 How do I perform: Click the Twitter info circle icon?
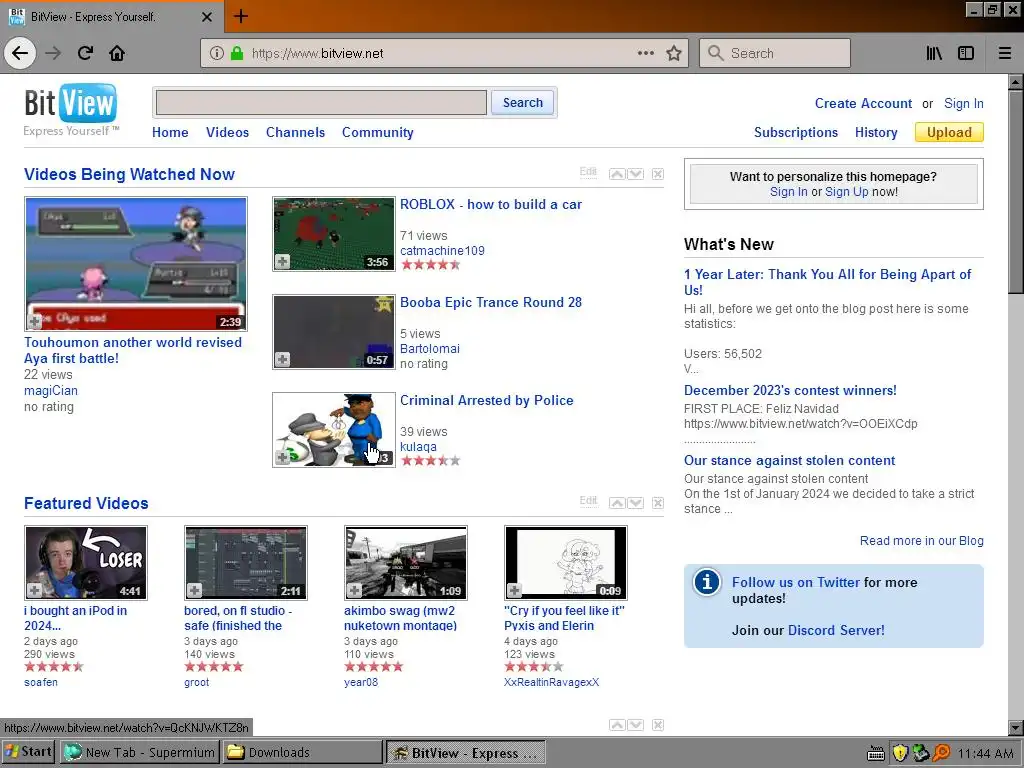[707, 581]
